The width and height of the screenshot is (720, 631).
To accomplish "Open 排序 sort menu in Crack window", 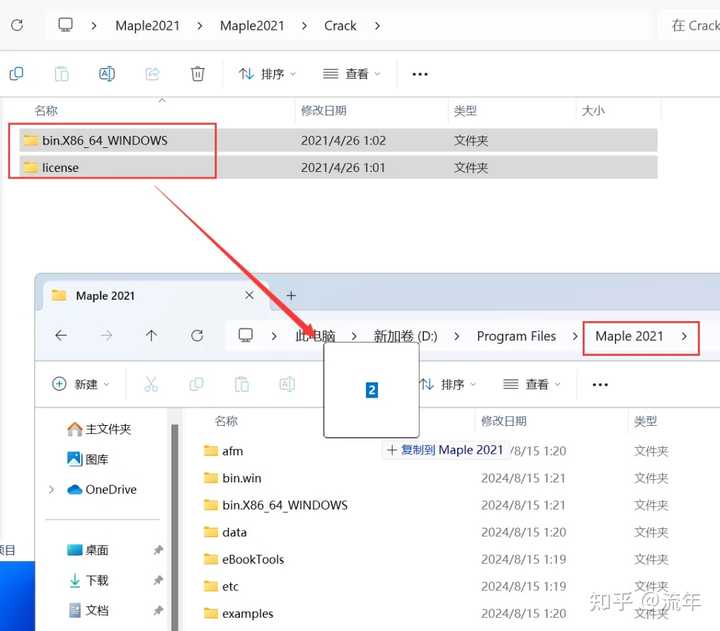I will pos(267,74).
